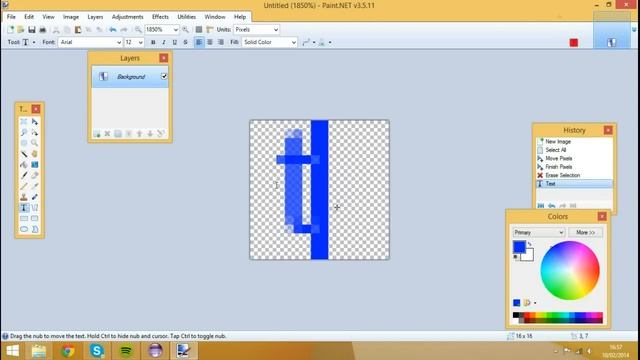This screenshot has height=360, width=640.
Task: Click the Save toolbar icon
Action: click(31, 29)
